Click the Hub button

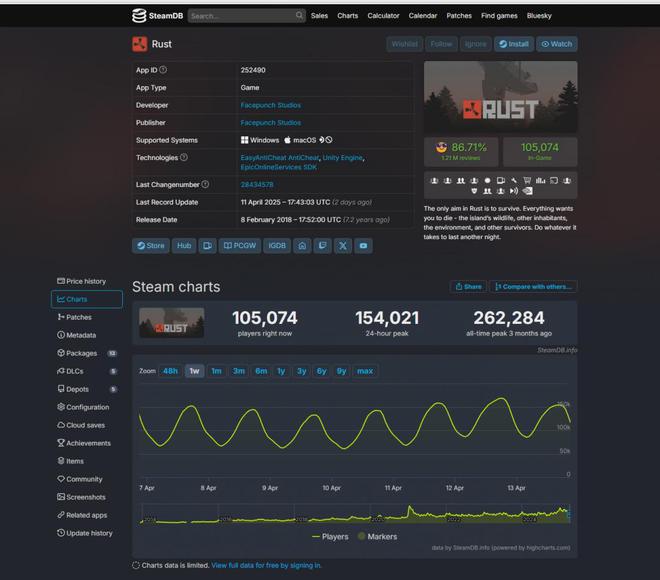(184, 246)
